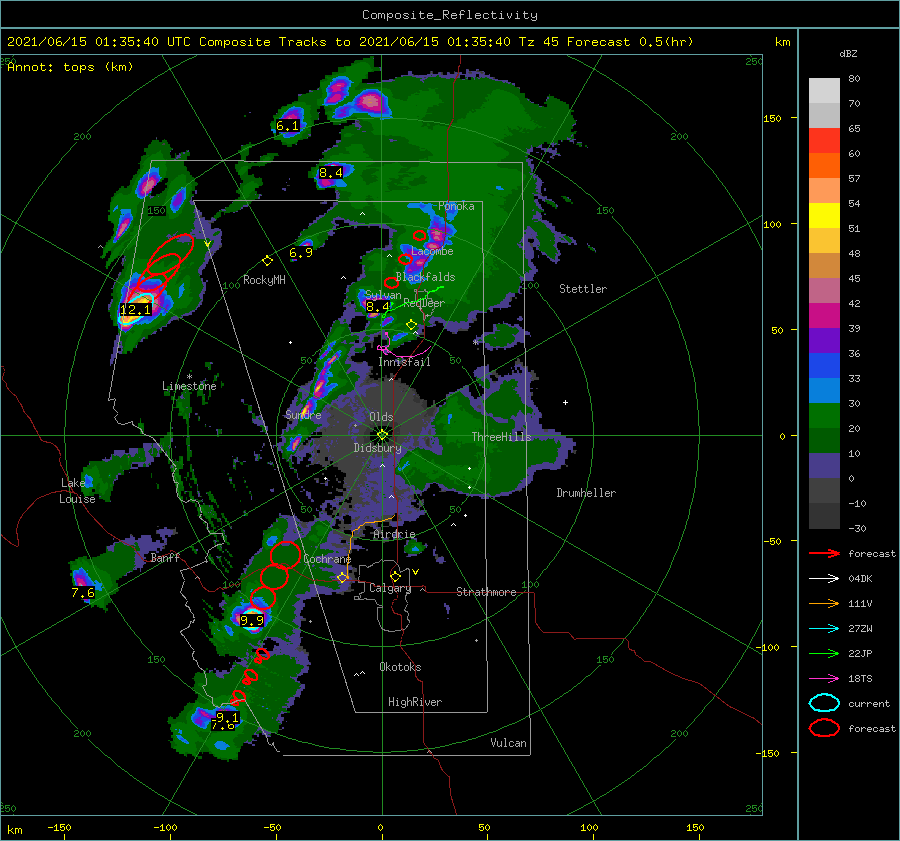Click the Sundre label
900x841 pixels.
[x=303, y=415]
